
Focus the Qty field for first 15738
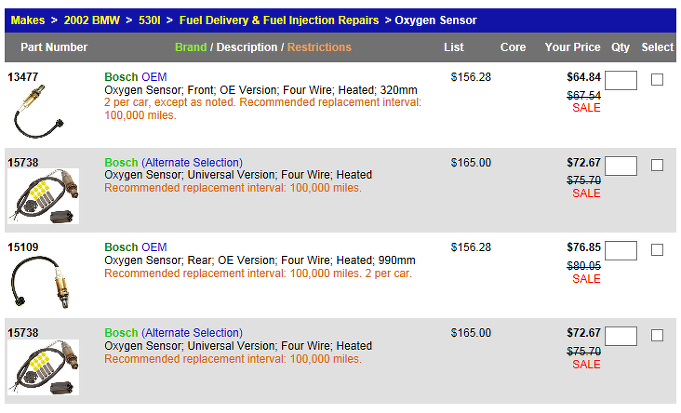[x=621, y=165]
